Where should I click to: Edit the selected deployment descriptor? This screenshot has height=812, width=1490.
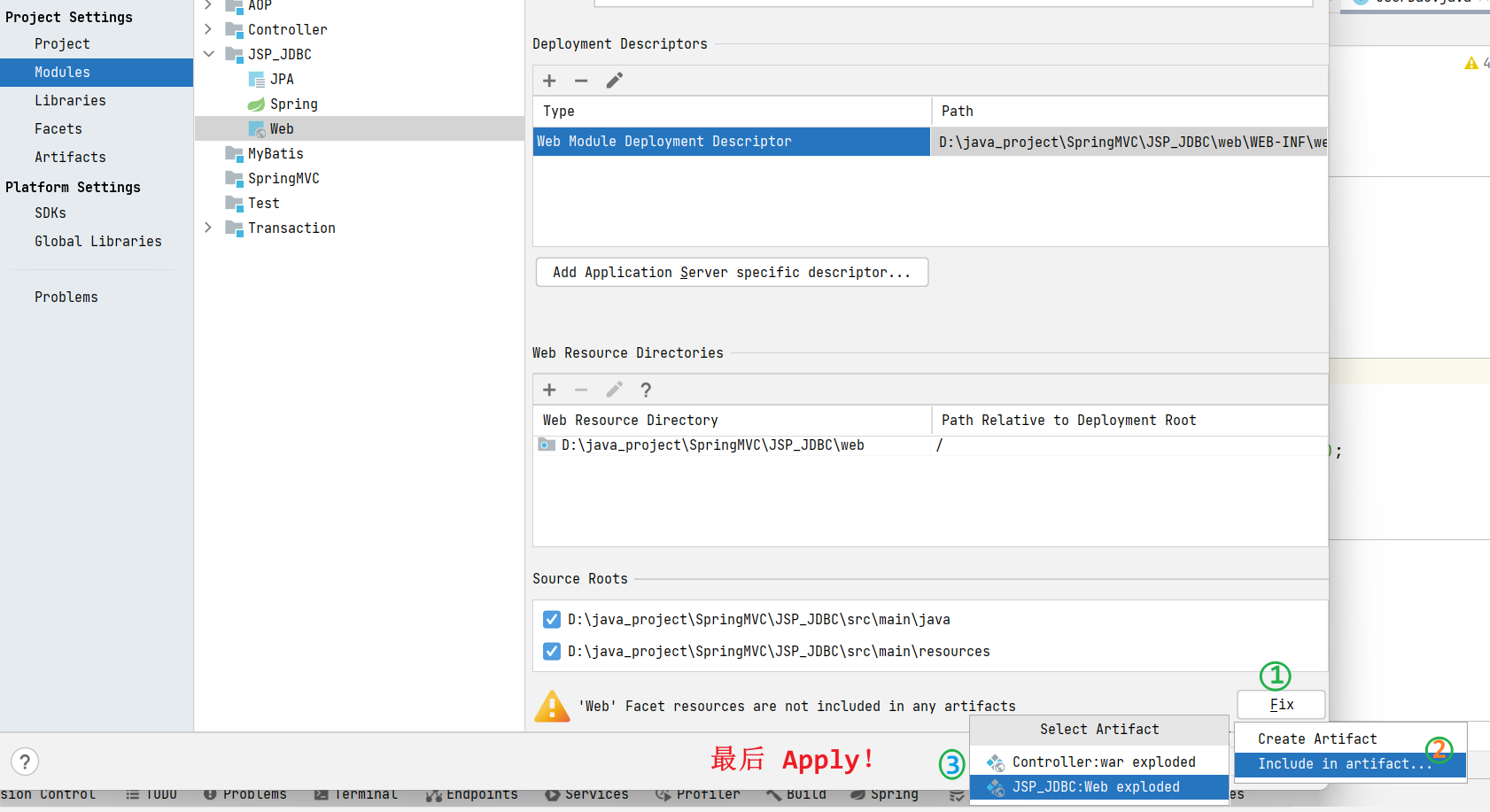tap(614, 81)
